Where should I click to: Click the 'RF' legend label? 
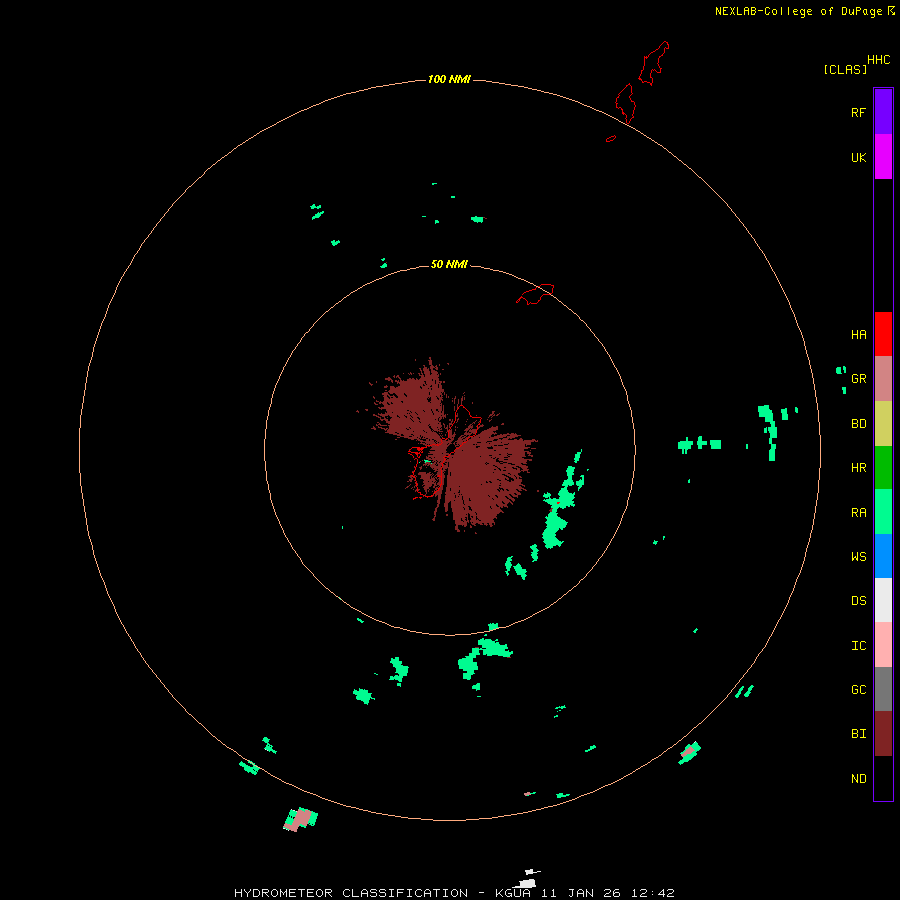coord(858,112)
